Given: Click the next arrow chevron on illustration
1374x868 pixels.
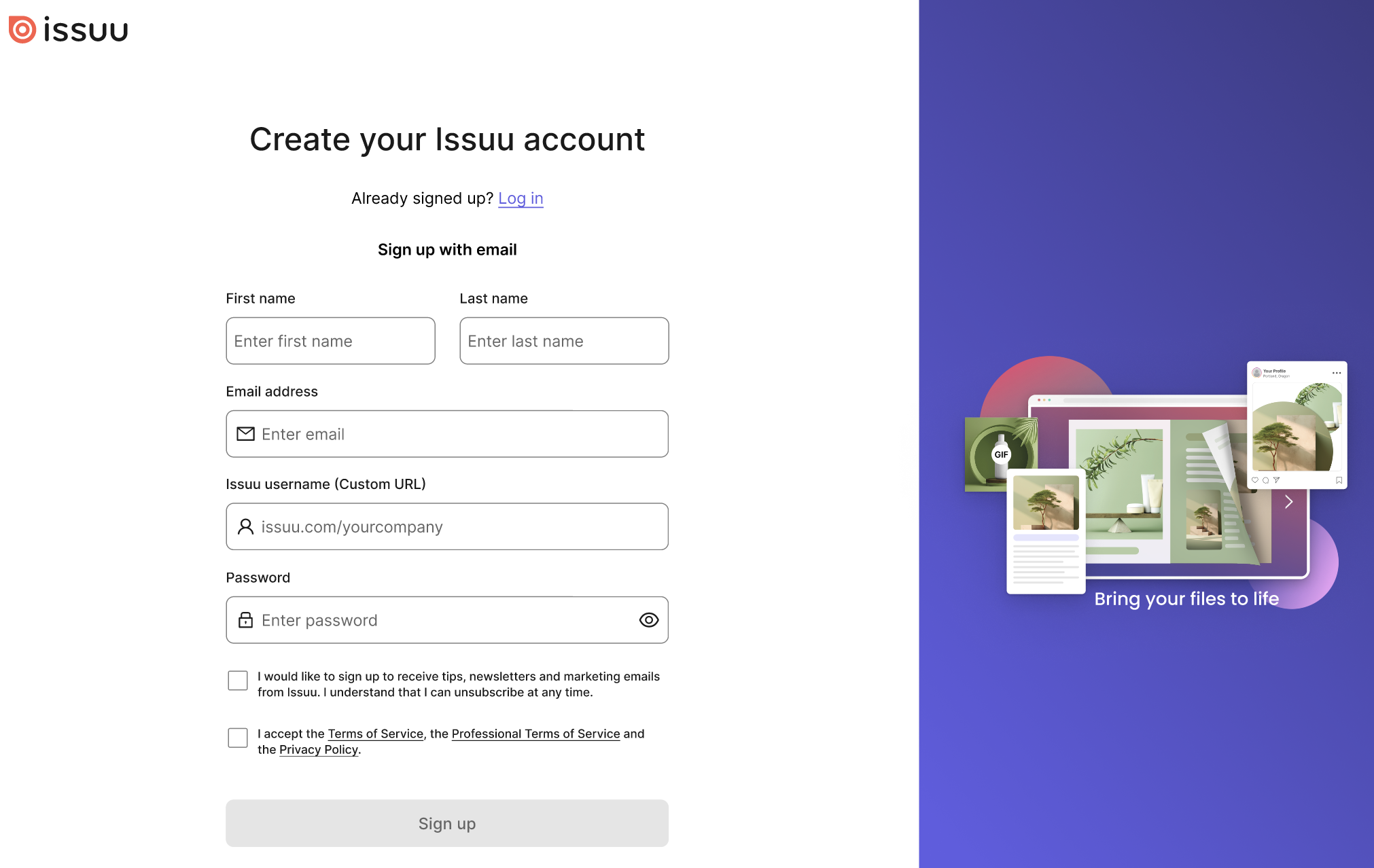Looking at the screenshot, I should 1288,502.
